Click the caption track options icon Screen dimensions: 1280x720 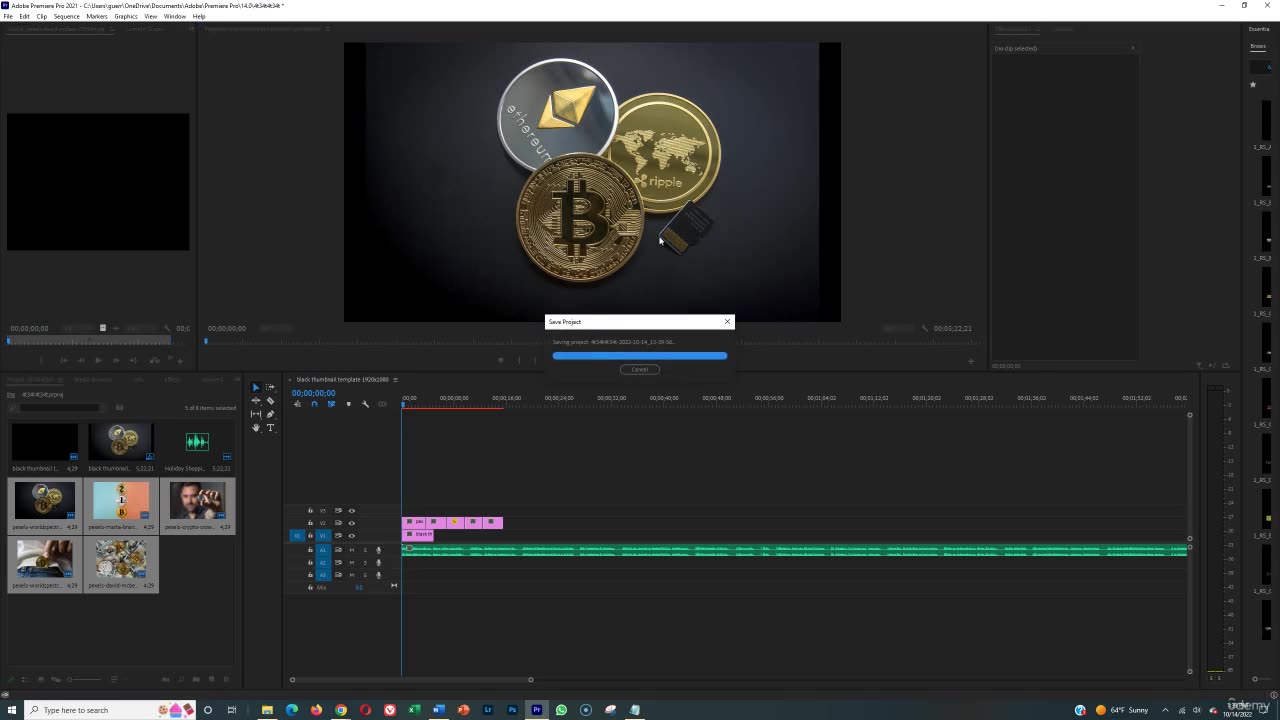point(382,404)
